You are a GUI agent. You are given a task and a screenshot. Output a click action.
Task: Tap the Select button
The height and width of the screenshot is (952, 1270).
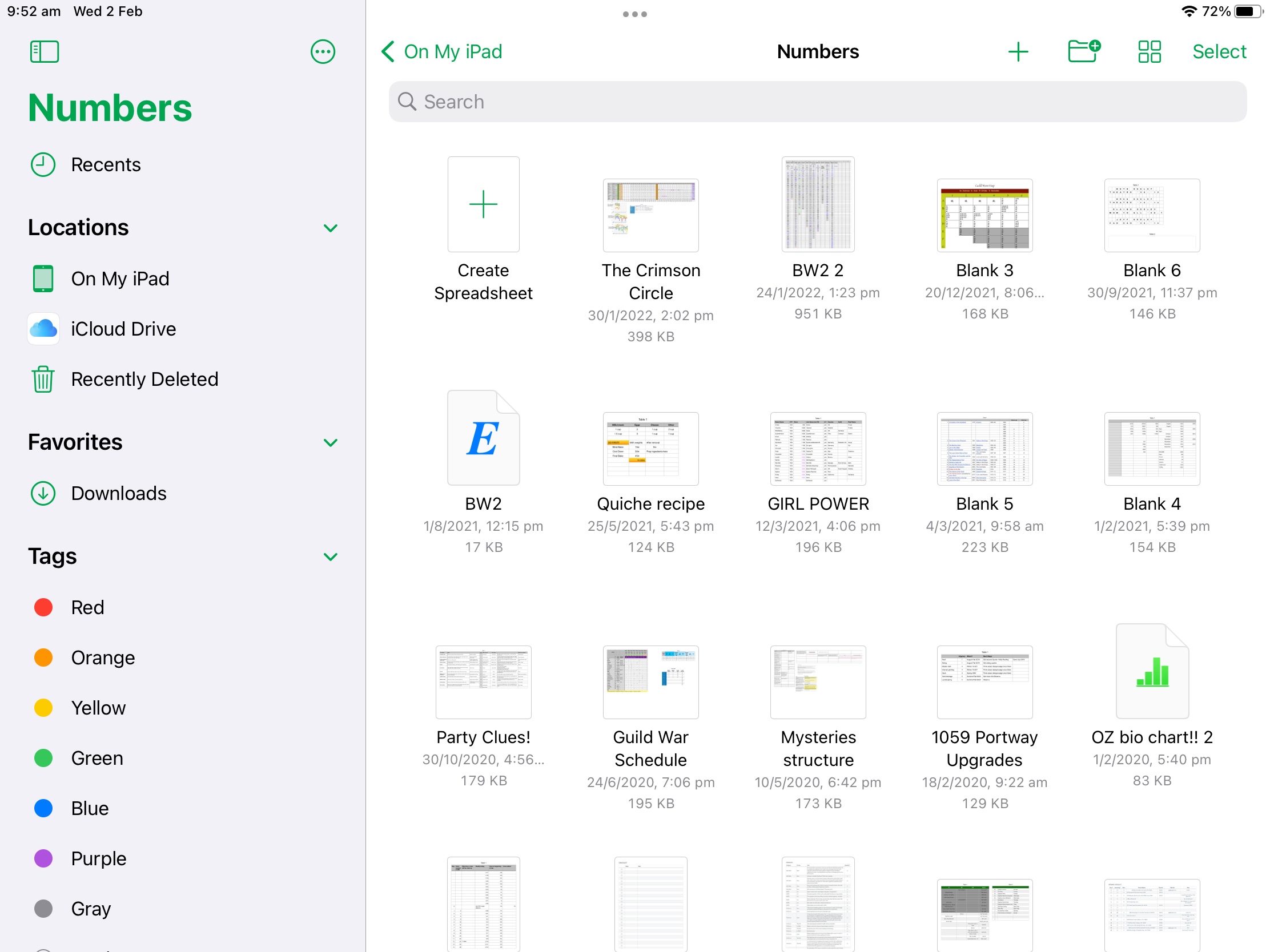[x=1219, y=51]
